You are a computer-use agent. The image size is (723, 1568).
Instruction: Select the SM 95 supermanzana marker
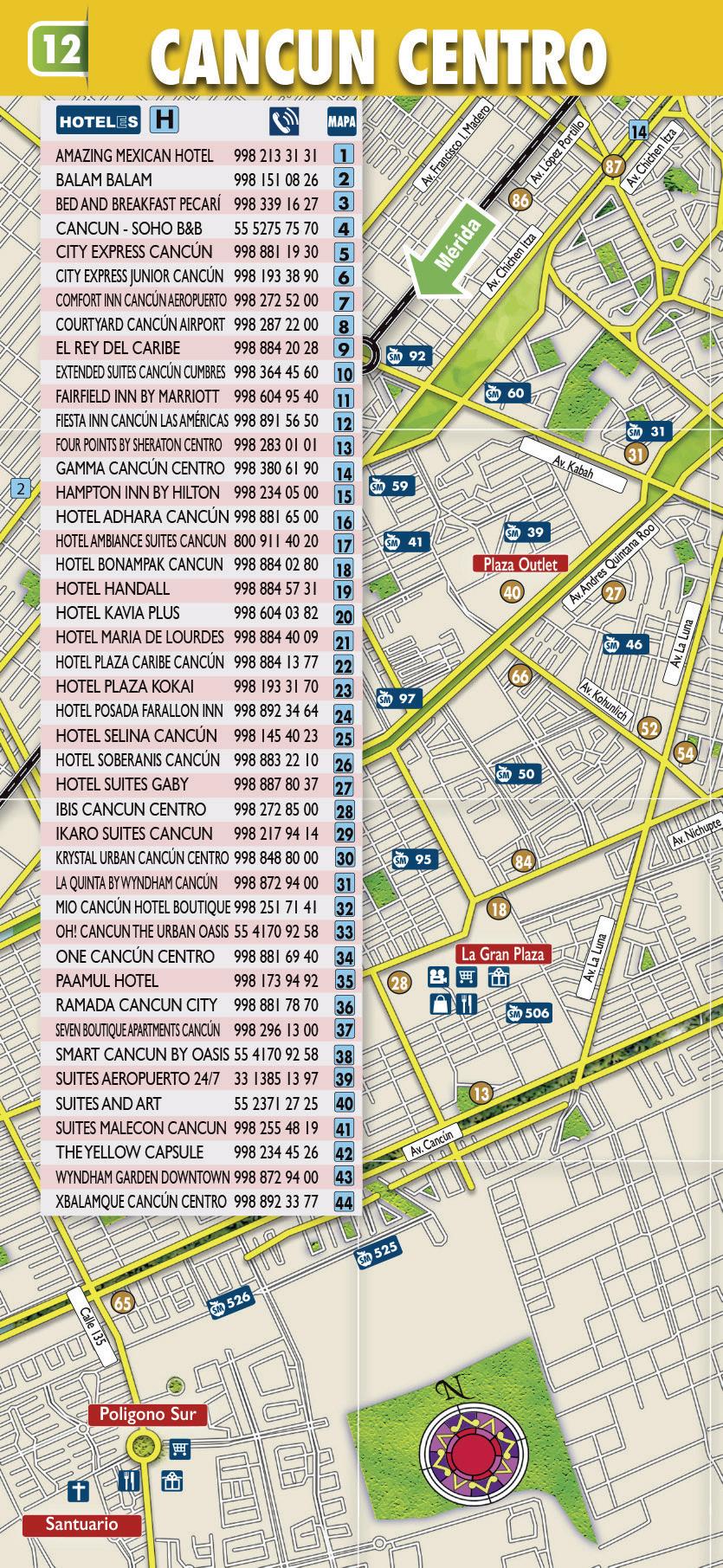coord(414,860)
